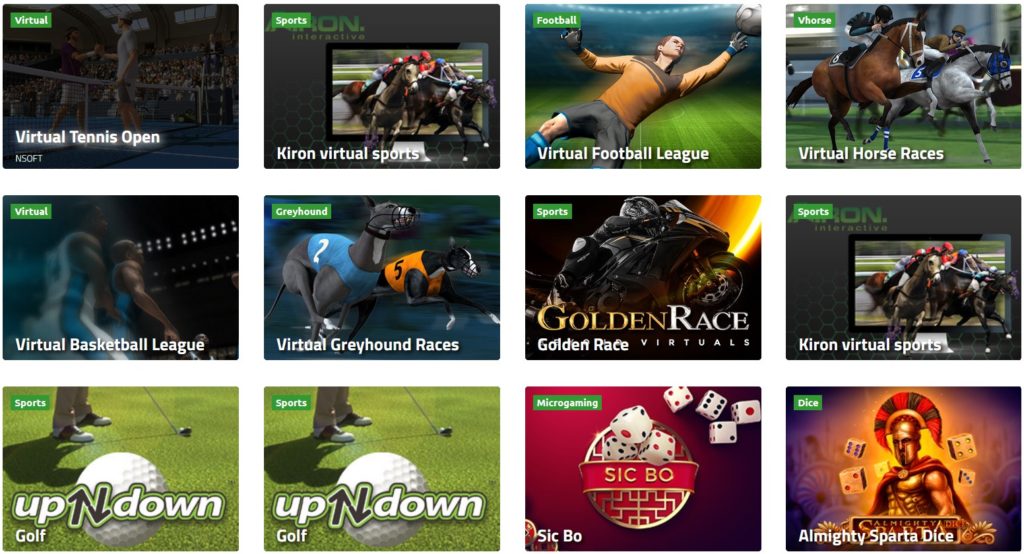1024x554 pixels.
Task: Click the Virtual Horse Races title text
Action: [871, 154]
